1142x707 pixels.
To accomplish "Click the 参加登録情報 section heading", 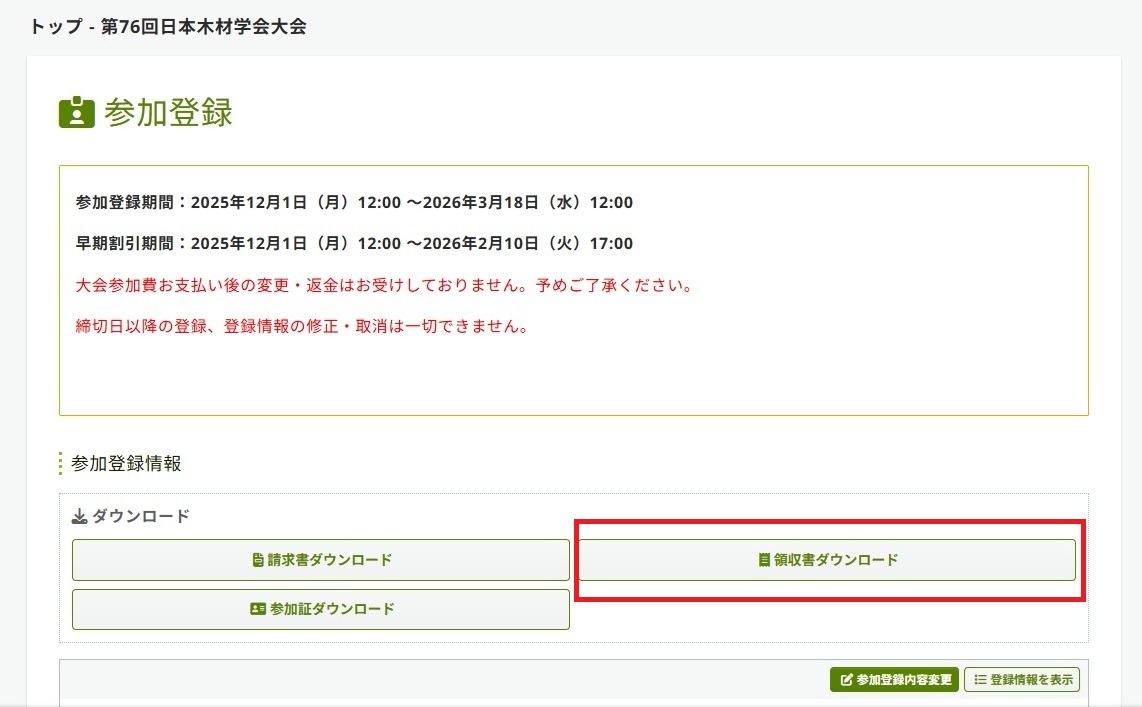I will pos(126,464).
